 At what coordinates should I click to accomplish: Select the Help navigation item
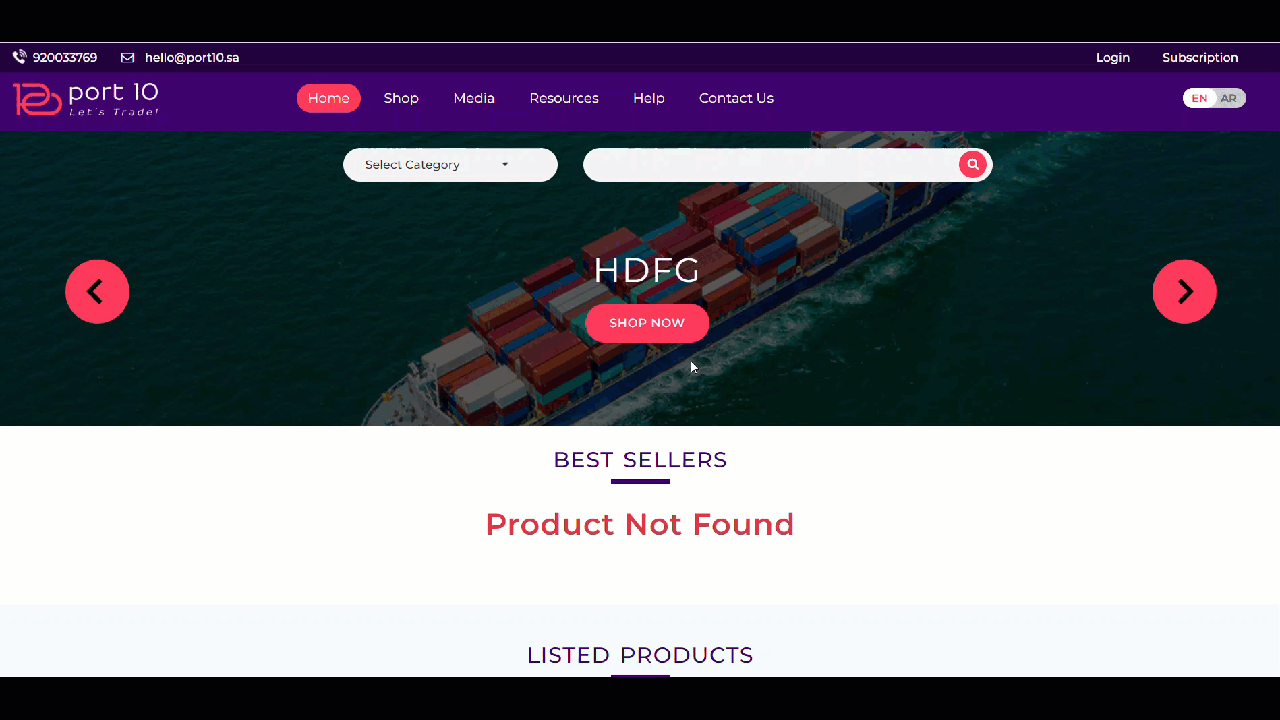point(649,98)
